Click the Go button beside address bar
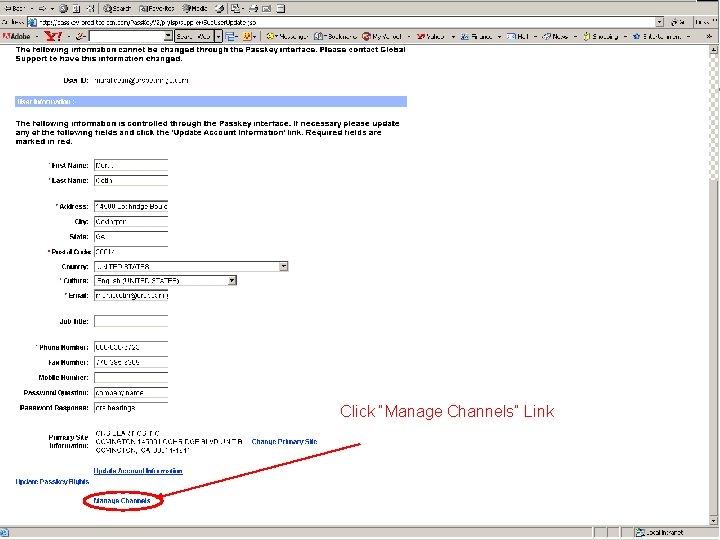This screenshot has width=720, height=540. pyautogui.click(x=678, y=22)
